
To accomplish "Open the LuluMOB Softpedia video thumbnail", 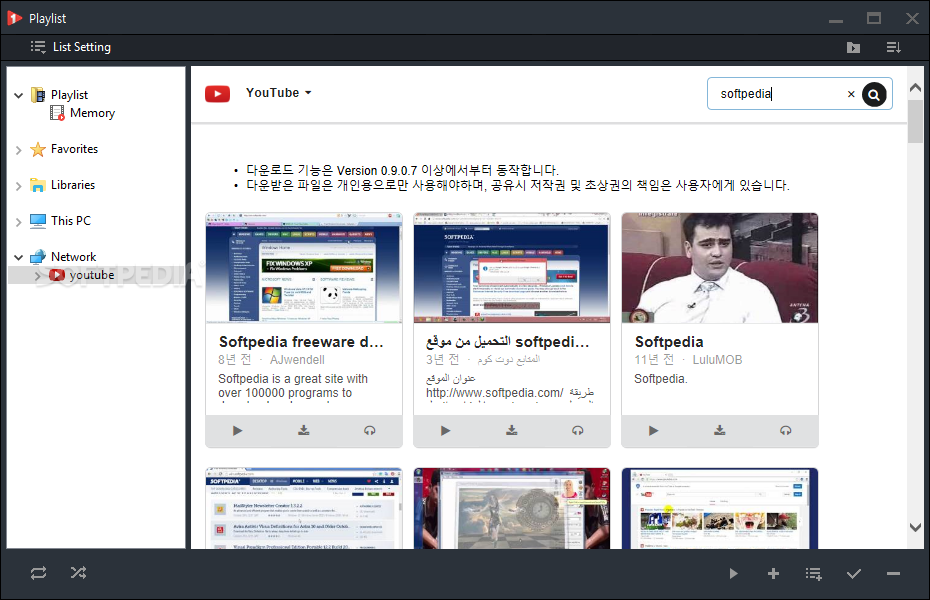I will coord(720,268).
